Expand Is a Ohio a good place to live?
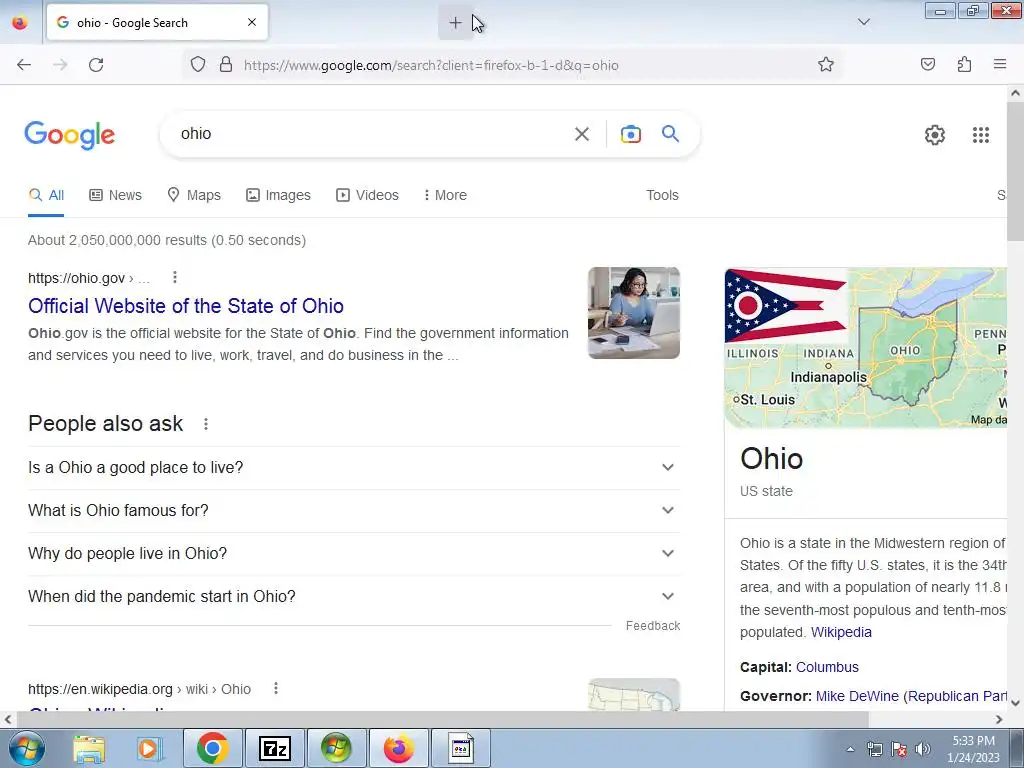Image resolution: width=1024 pixels, height=768 pixels. tap(354, 468)
